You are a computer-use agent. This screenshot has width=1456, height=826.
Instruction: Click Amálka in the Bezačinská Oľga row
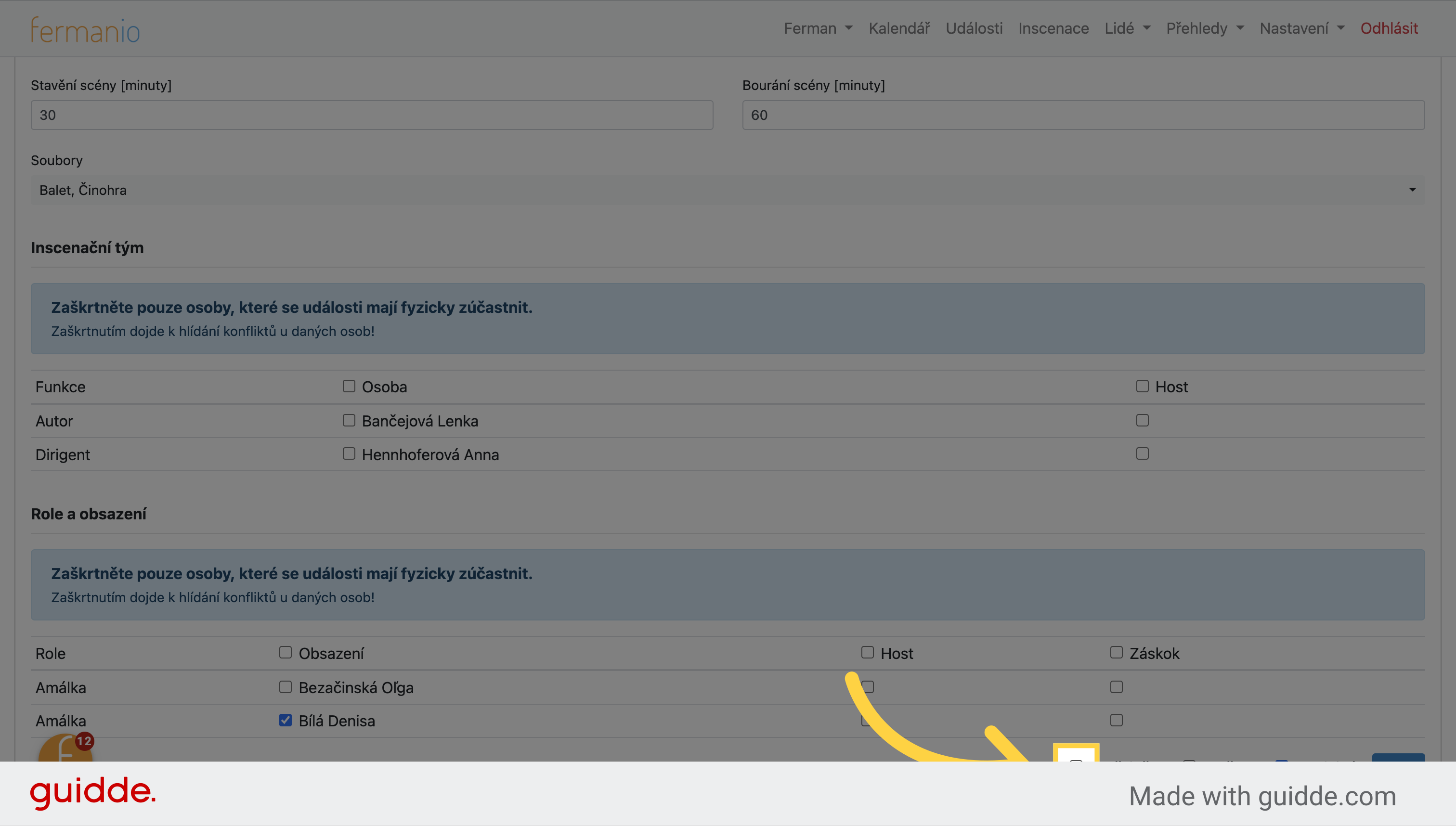(x=61, y=687)
